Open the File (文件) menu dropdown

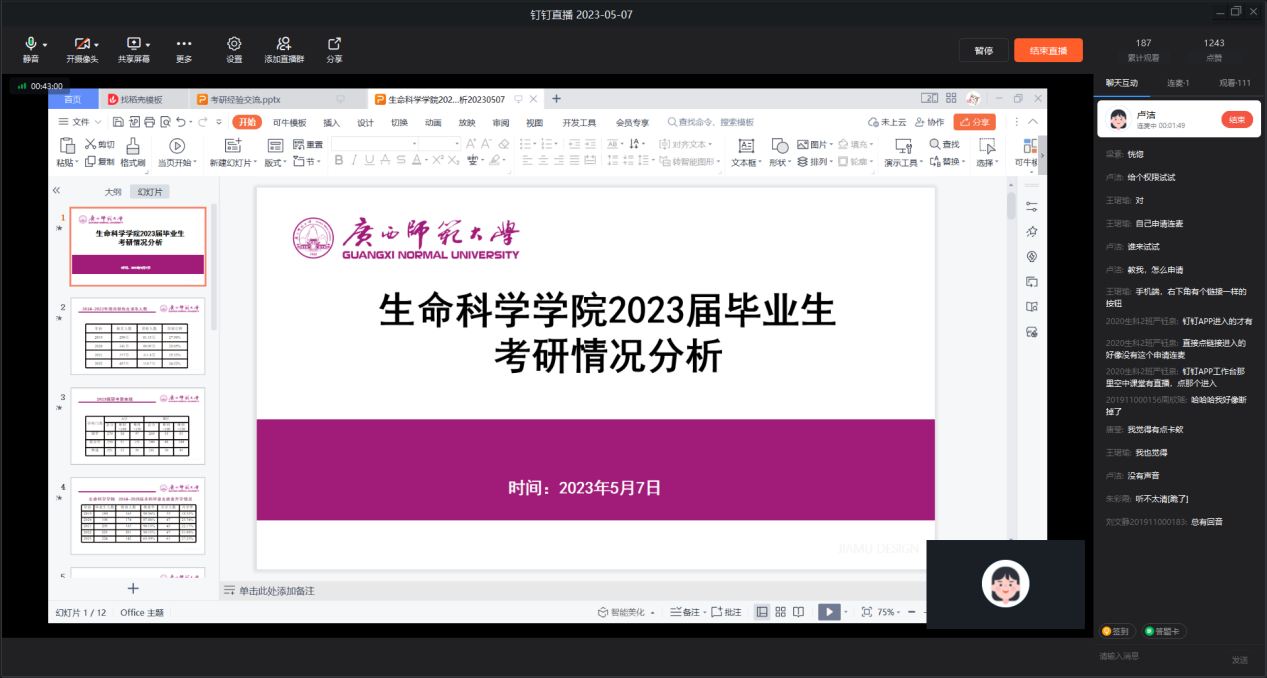point(81,122)
